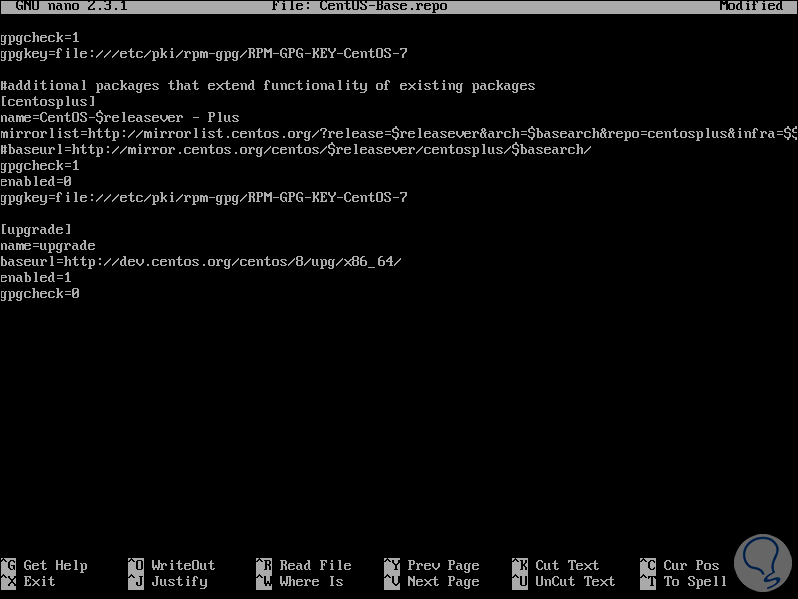Click the first 'gpgcheck=1' line at top
Image resolution: width=798 pixels, height=599 pixels.
(40, 38)
